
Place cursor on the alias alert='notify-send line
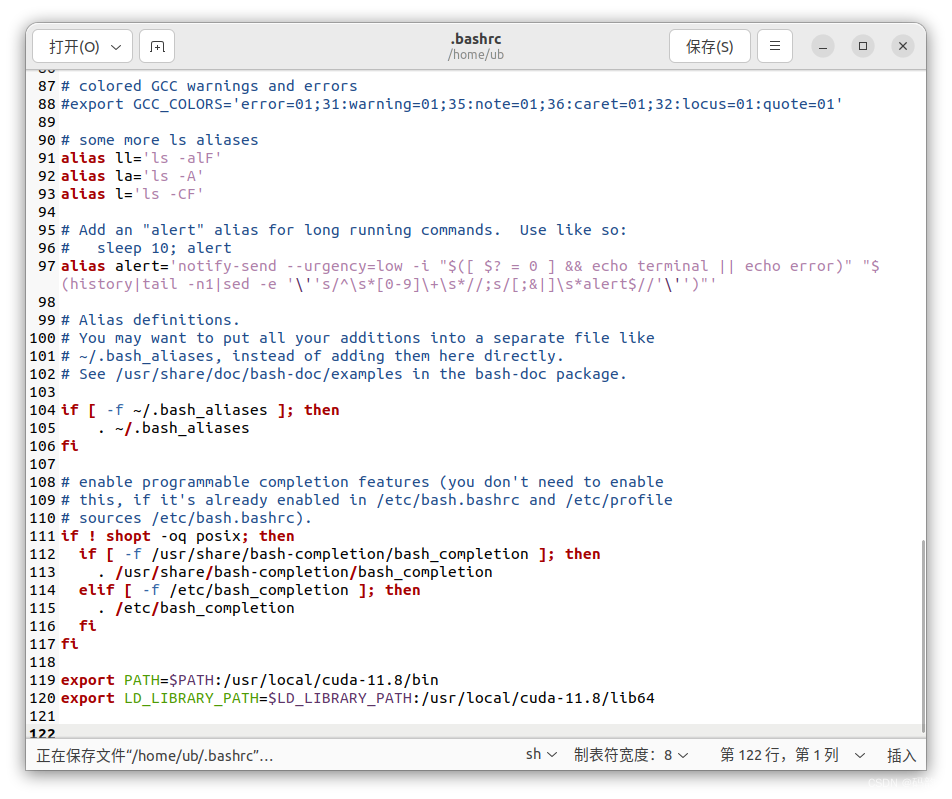pyautogui.click(x=471, y=275)
